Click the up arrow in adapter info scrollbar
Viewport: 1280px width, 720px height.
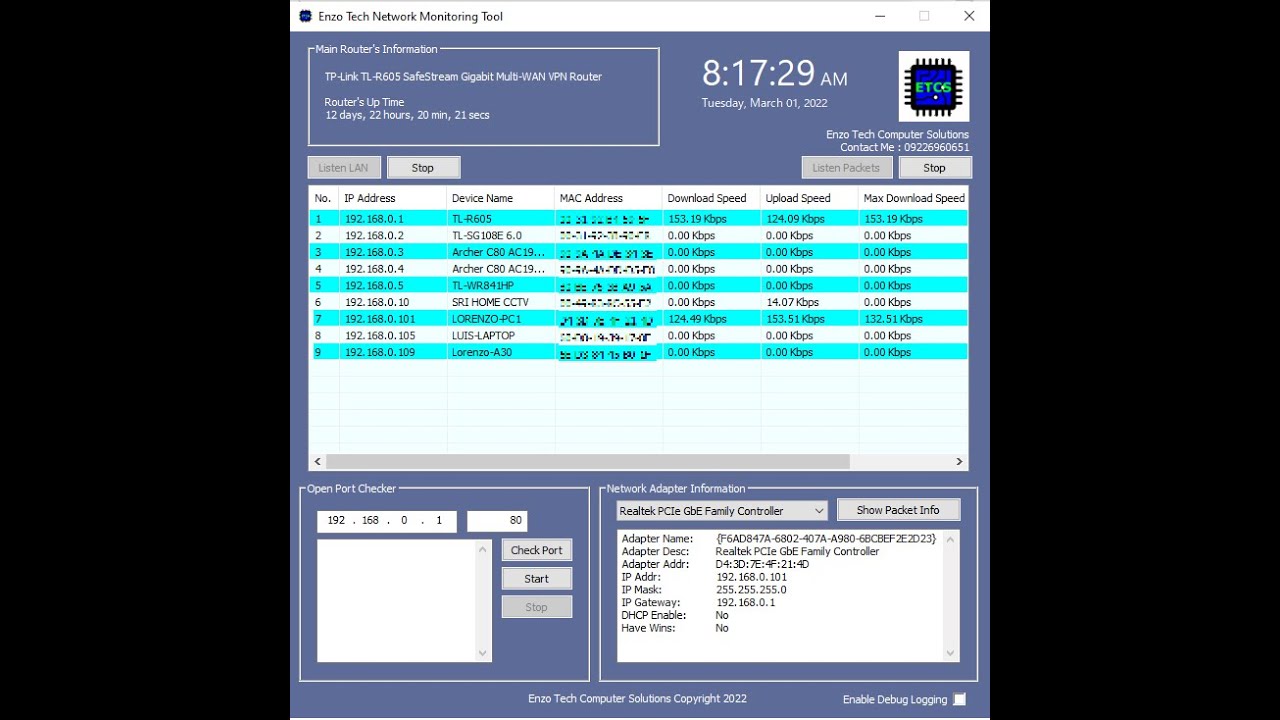pyautogui.click(x=951, y=540)
